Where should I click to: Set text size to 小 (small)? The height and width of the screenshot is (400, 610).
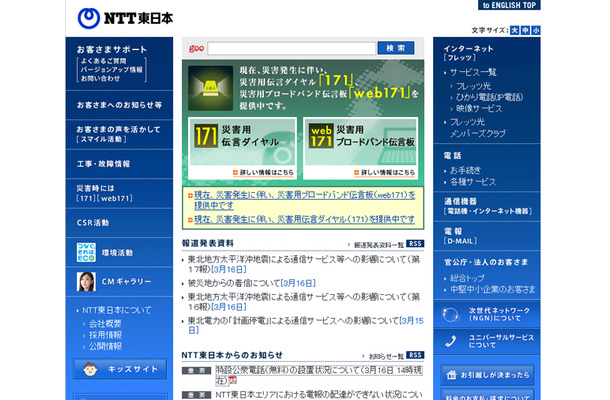pos(536,30)
